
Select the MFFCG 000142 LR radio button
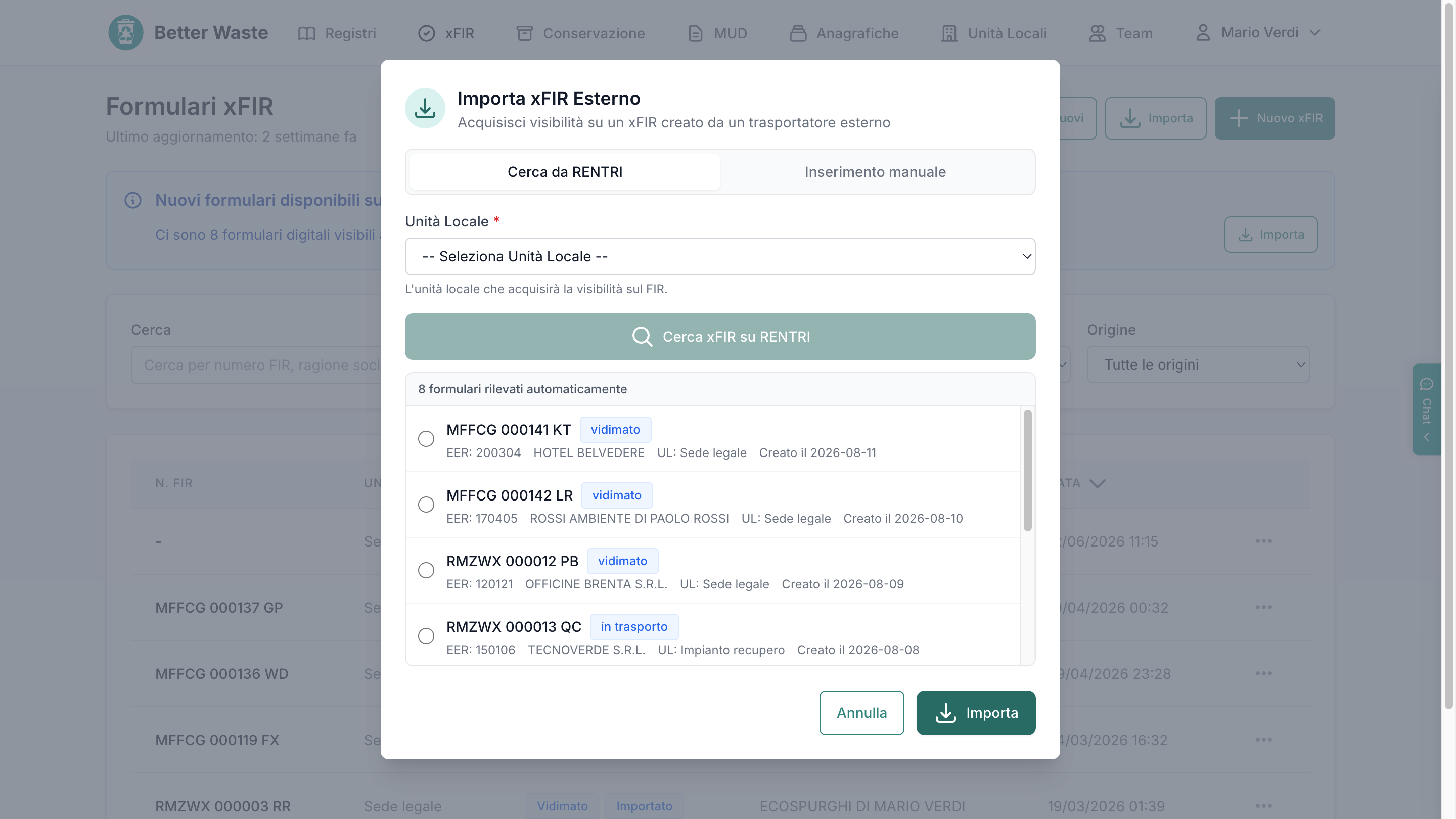tap(426, 504)
